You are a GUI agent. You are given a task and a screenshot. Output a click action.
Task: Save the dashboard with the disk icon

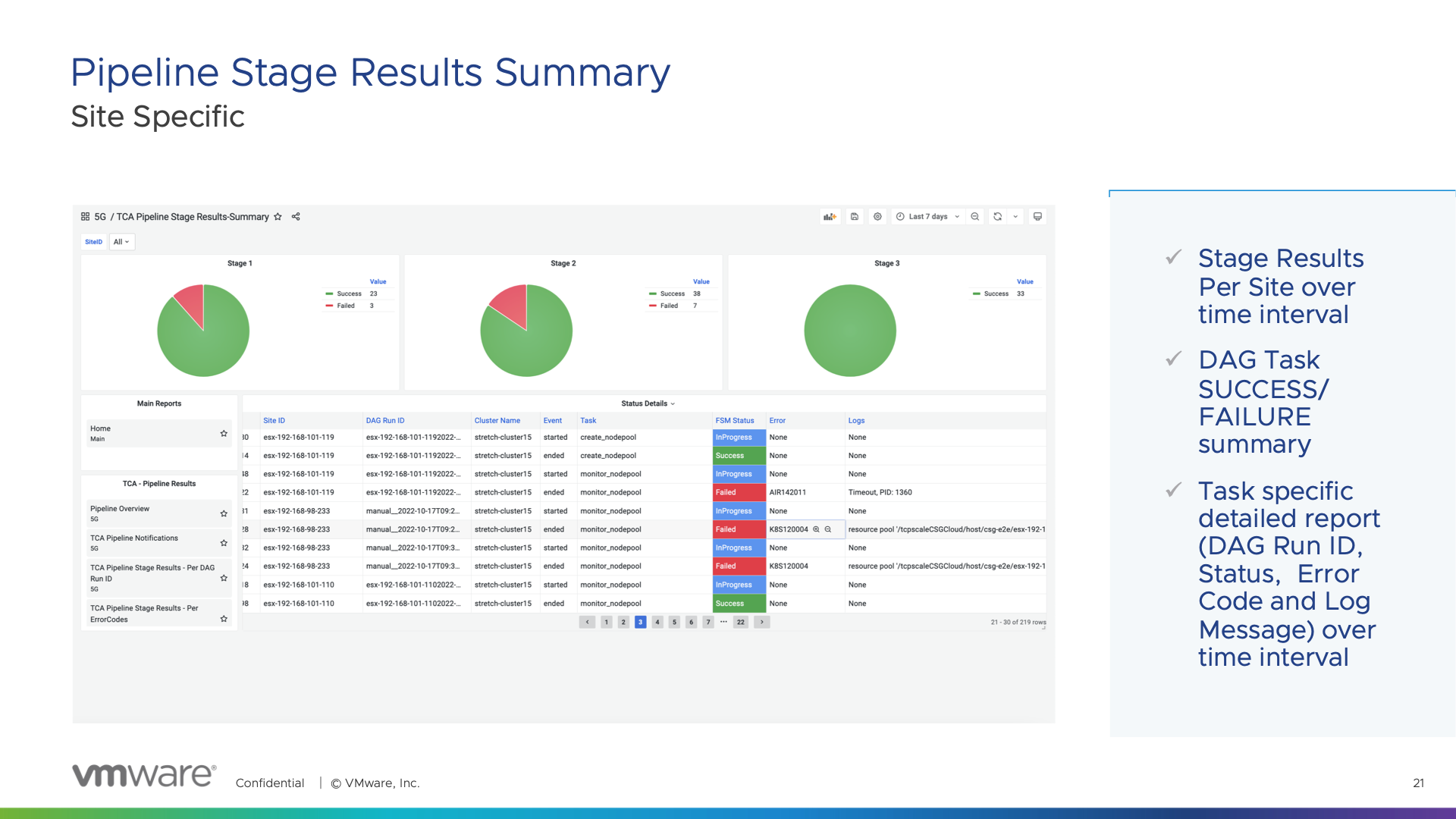click(855, 217)
